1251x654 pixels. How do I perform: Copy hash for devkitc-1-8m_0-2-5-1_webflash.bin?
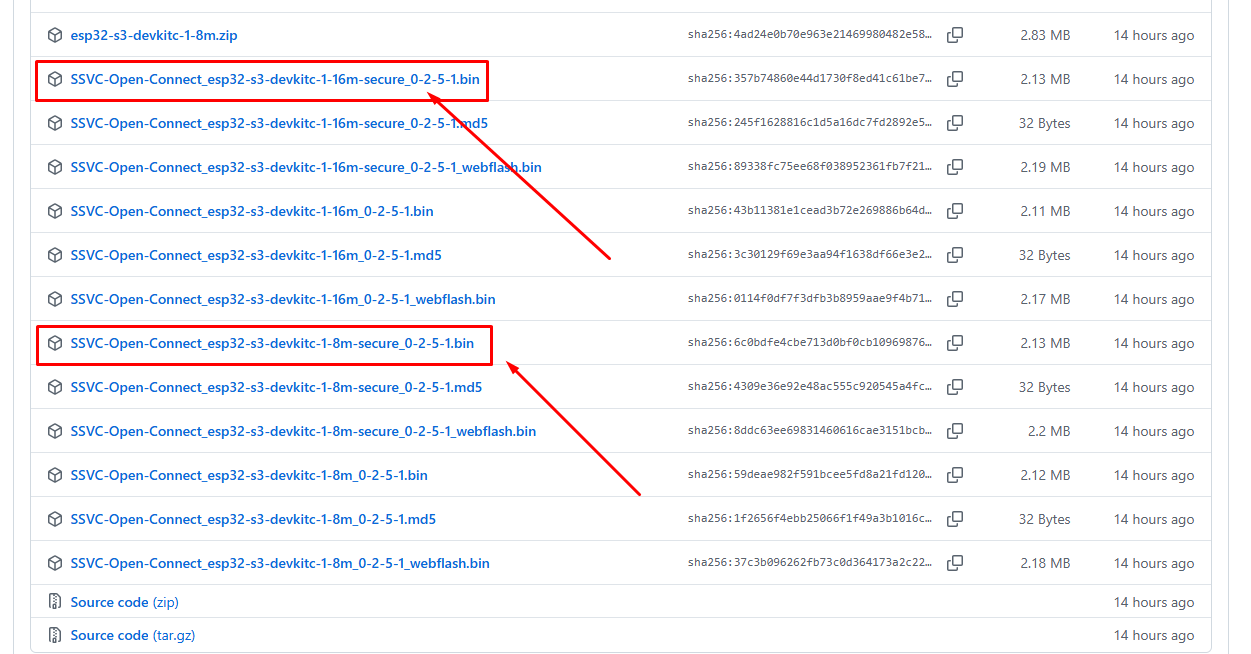click(x=955, y=563)
